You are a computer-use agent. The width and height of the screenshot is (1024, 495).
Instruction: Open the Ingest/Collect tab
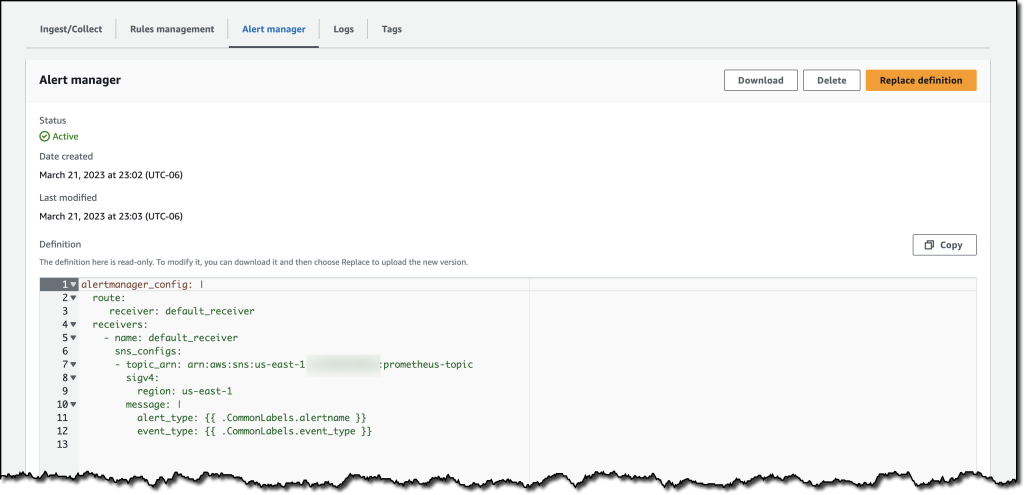click(71, 29)
